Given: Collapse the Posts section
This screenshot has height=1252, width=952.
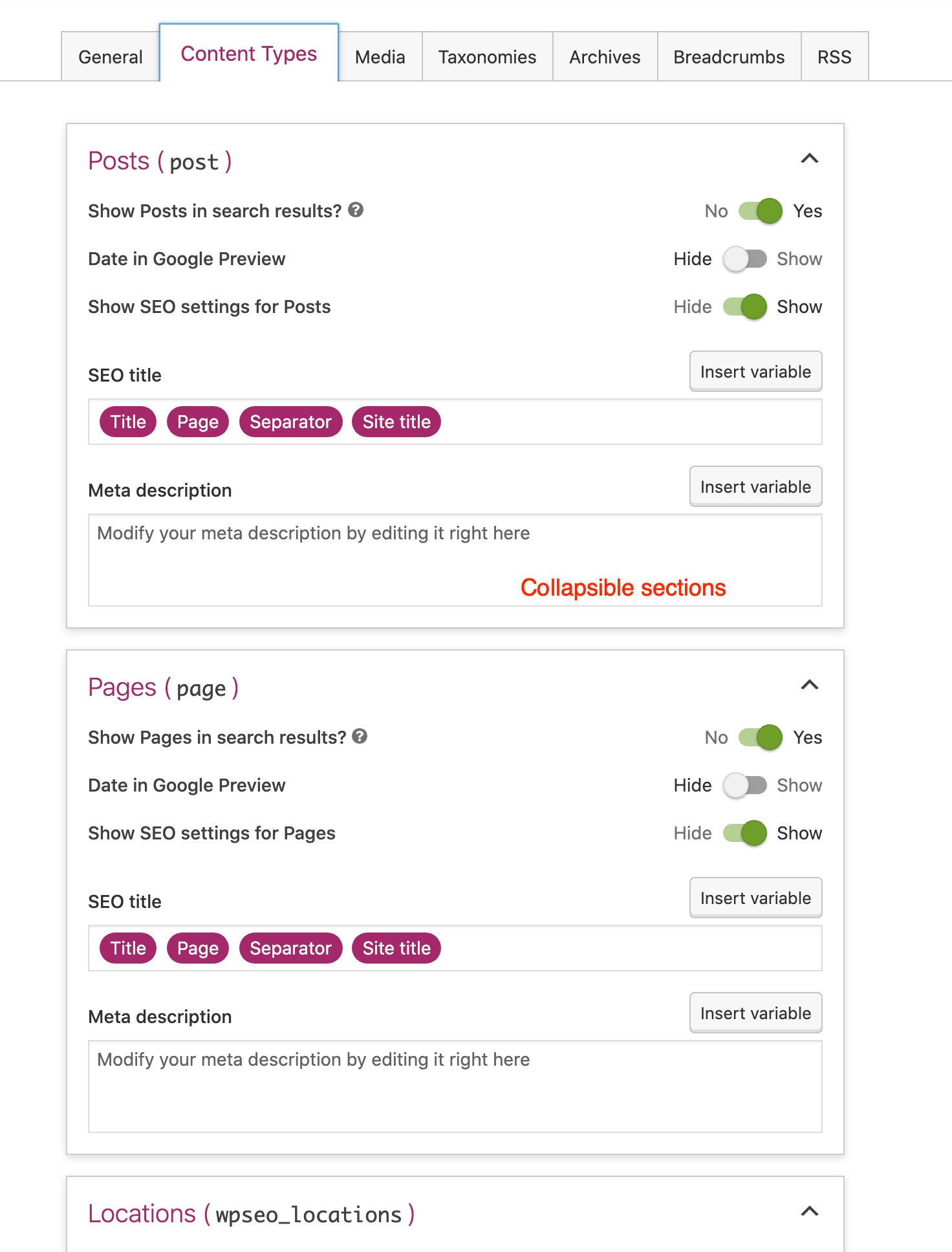Looking at the screenshot, I should tap(810, 158).
